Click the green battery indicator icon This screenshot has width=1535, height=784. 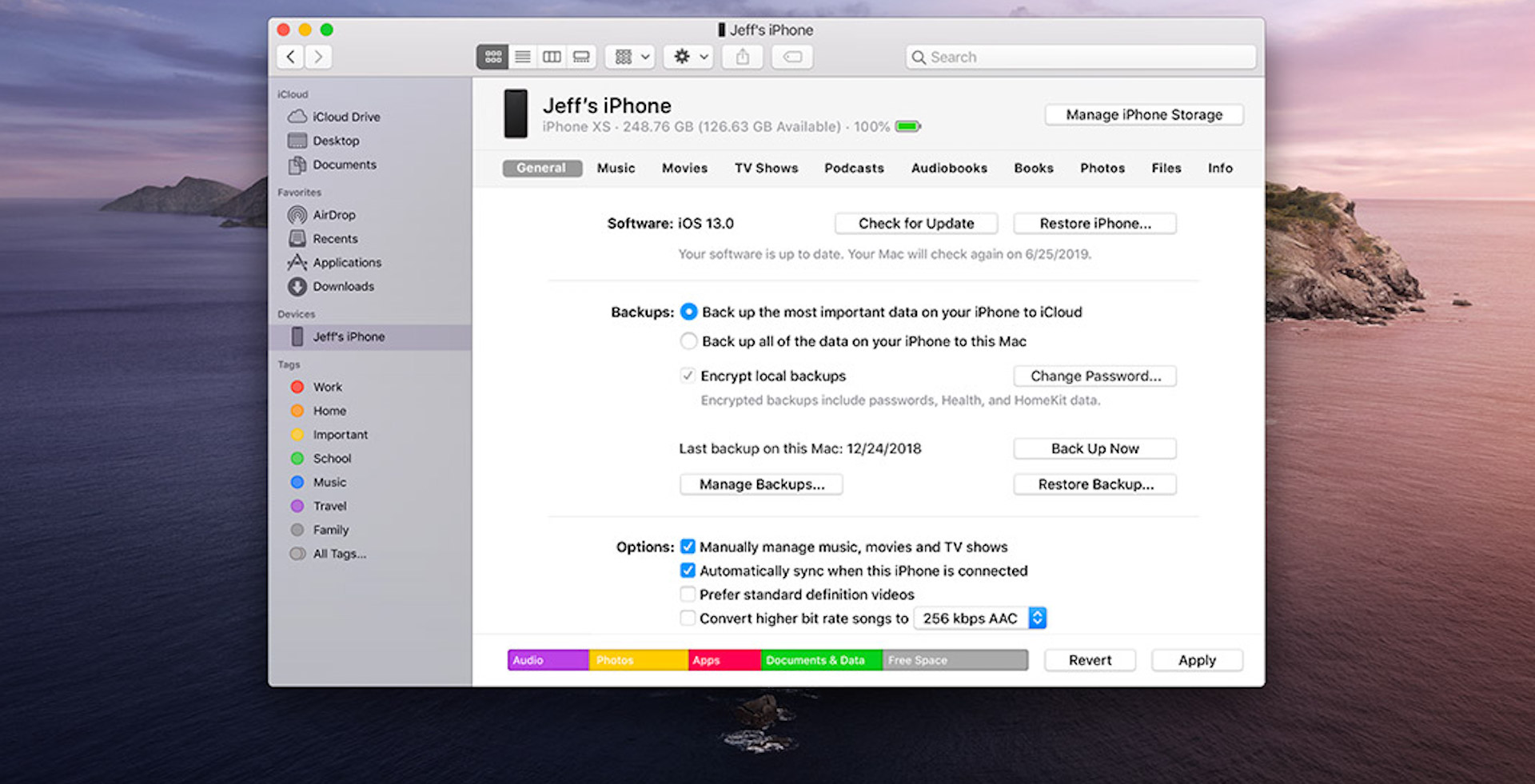click(x=908, y=126)
